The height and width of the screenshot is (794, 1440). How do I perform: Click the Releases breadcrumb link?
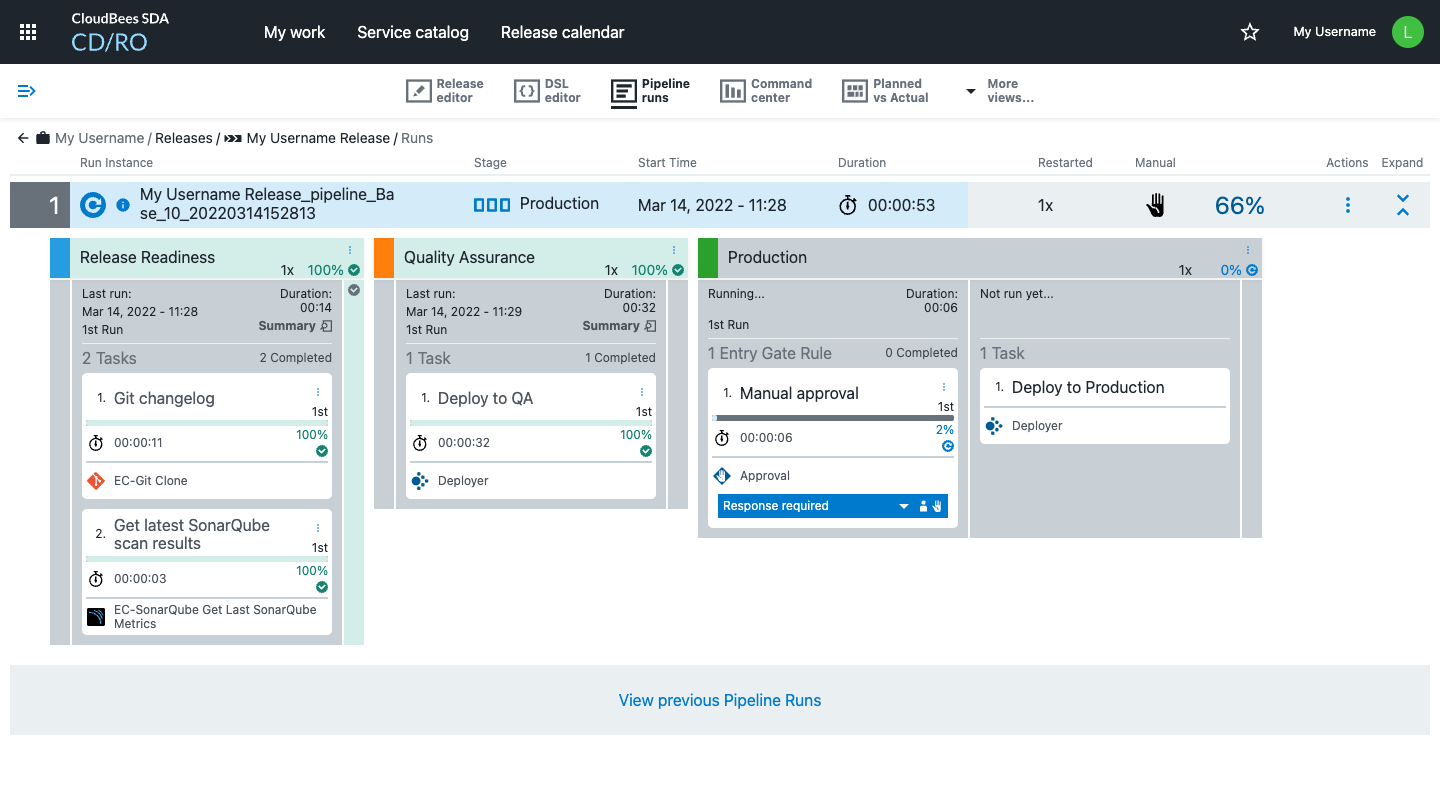(x=184, y=138)
